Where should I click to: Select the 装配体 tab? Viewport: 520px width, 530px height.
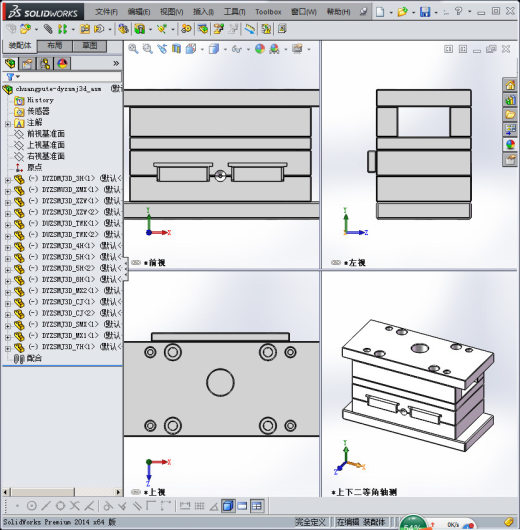click(x=20, y=46)
